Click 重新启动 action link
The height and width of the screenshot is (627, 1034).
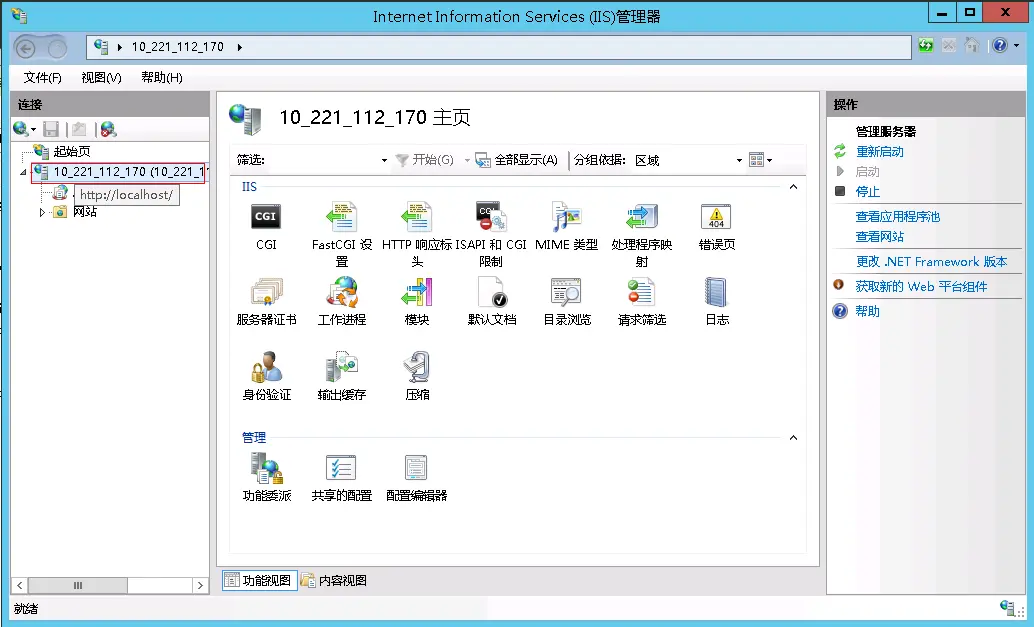[x=880, y=152]
